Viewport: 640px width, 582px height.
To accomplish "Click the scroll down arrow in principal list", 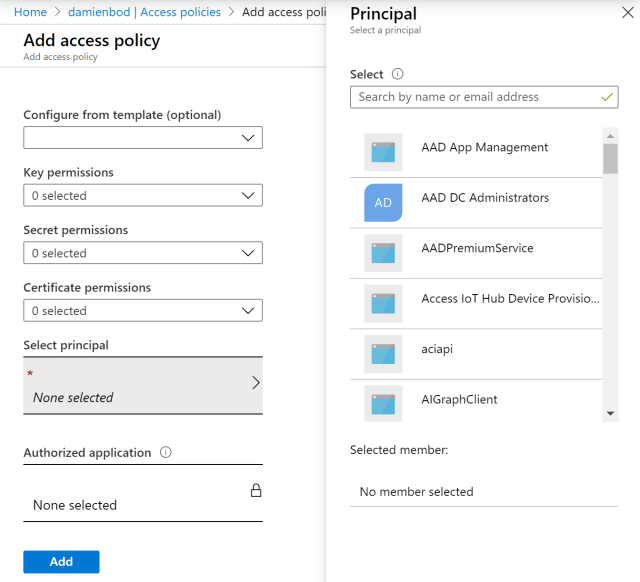I will pos(610,413).
